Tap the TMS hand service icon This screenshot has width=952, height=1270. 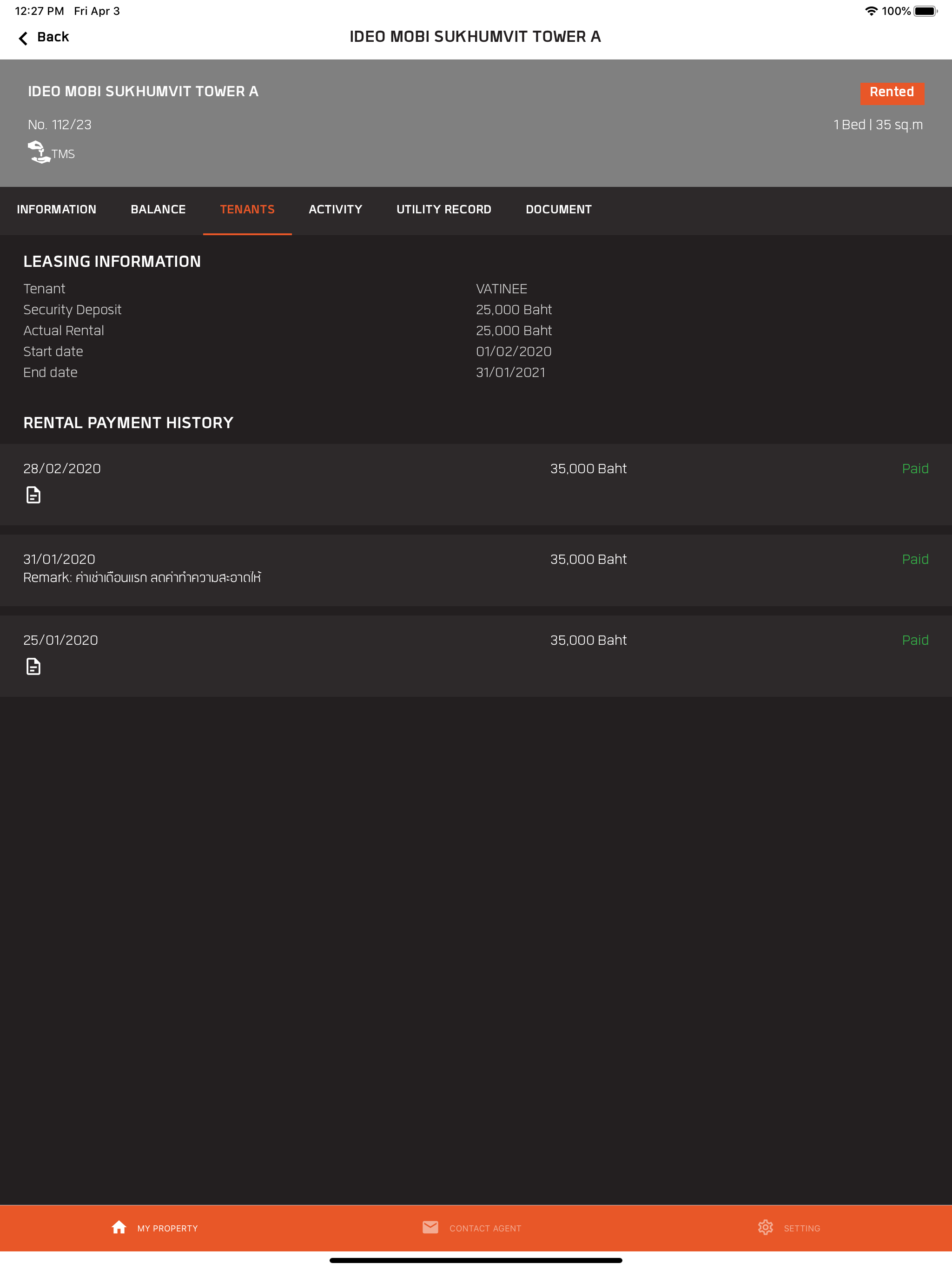(x=39, y=152)
